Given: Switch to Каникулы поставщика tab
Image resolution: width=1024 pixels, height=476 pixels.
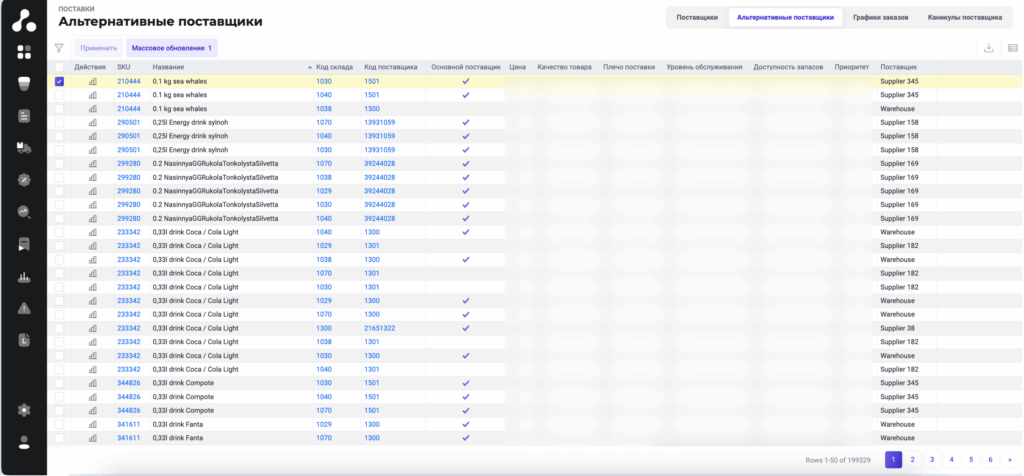Looking at the screenshot, I should click(x=964, y=18).
